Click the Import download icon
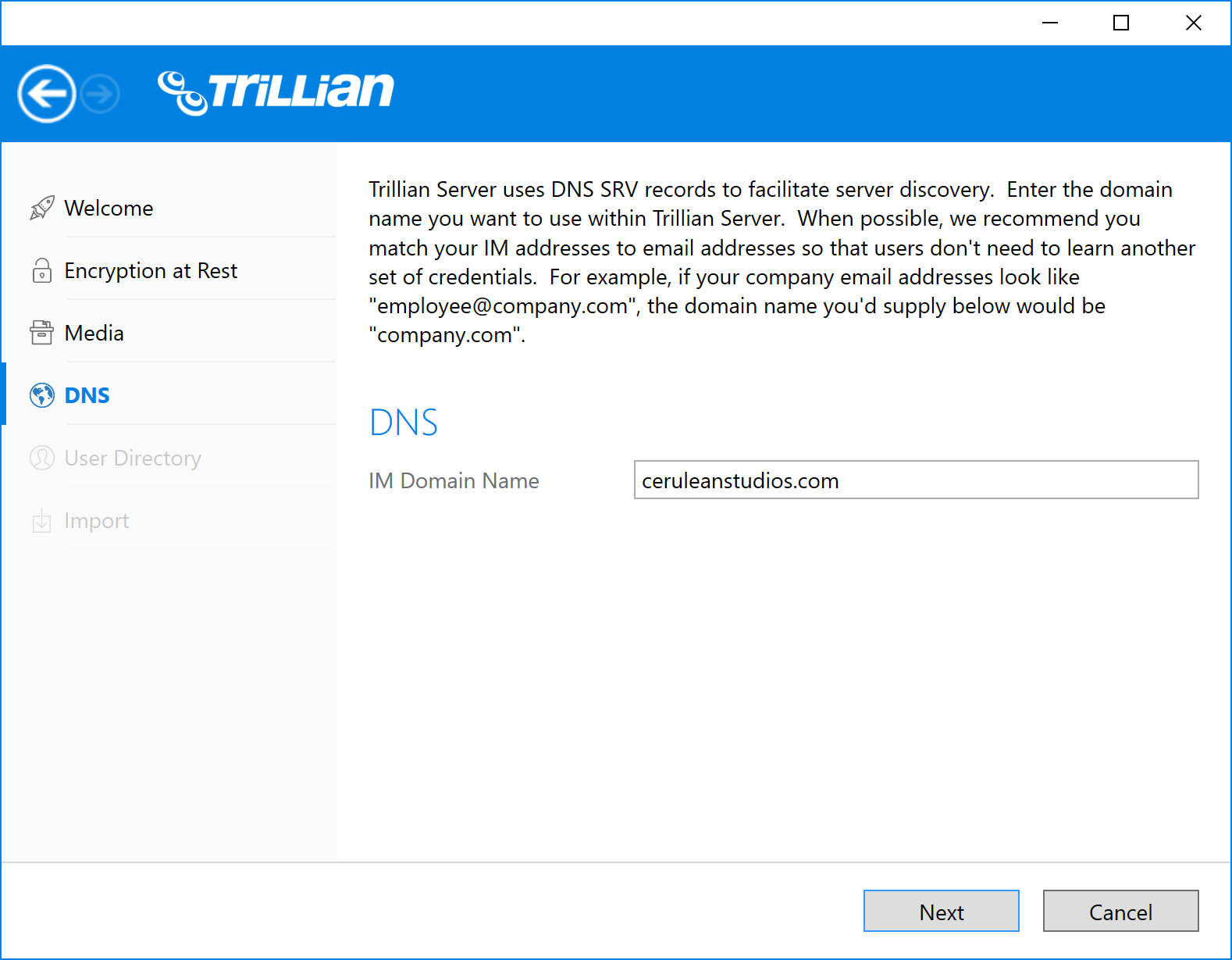 click(x=42, y=520)
